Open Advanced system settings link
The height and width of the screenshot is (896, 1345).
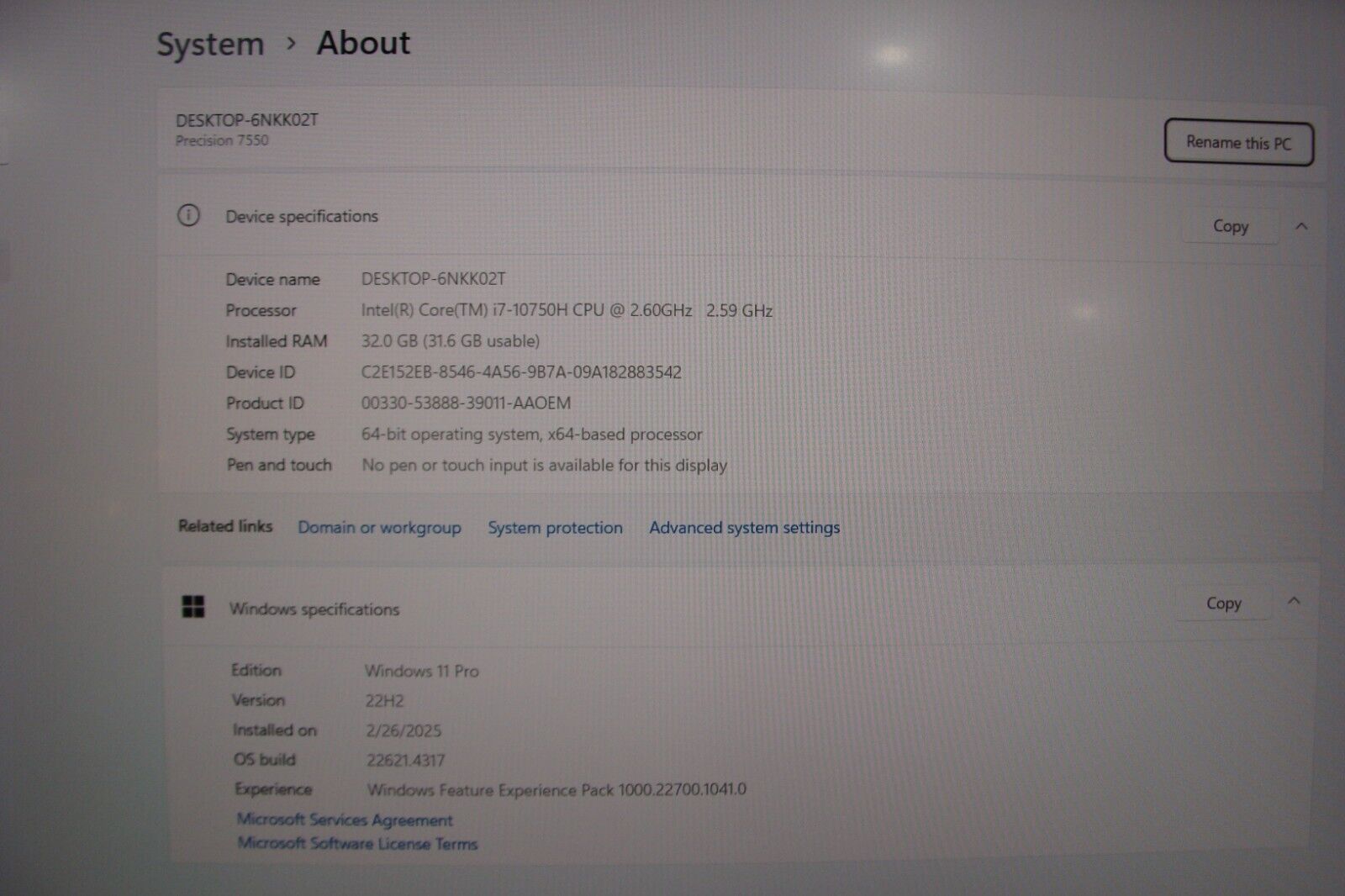coord(744,528)
